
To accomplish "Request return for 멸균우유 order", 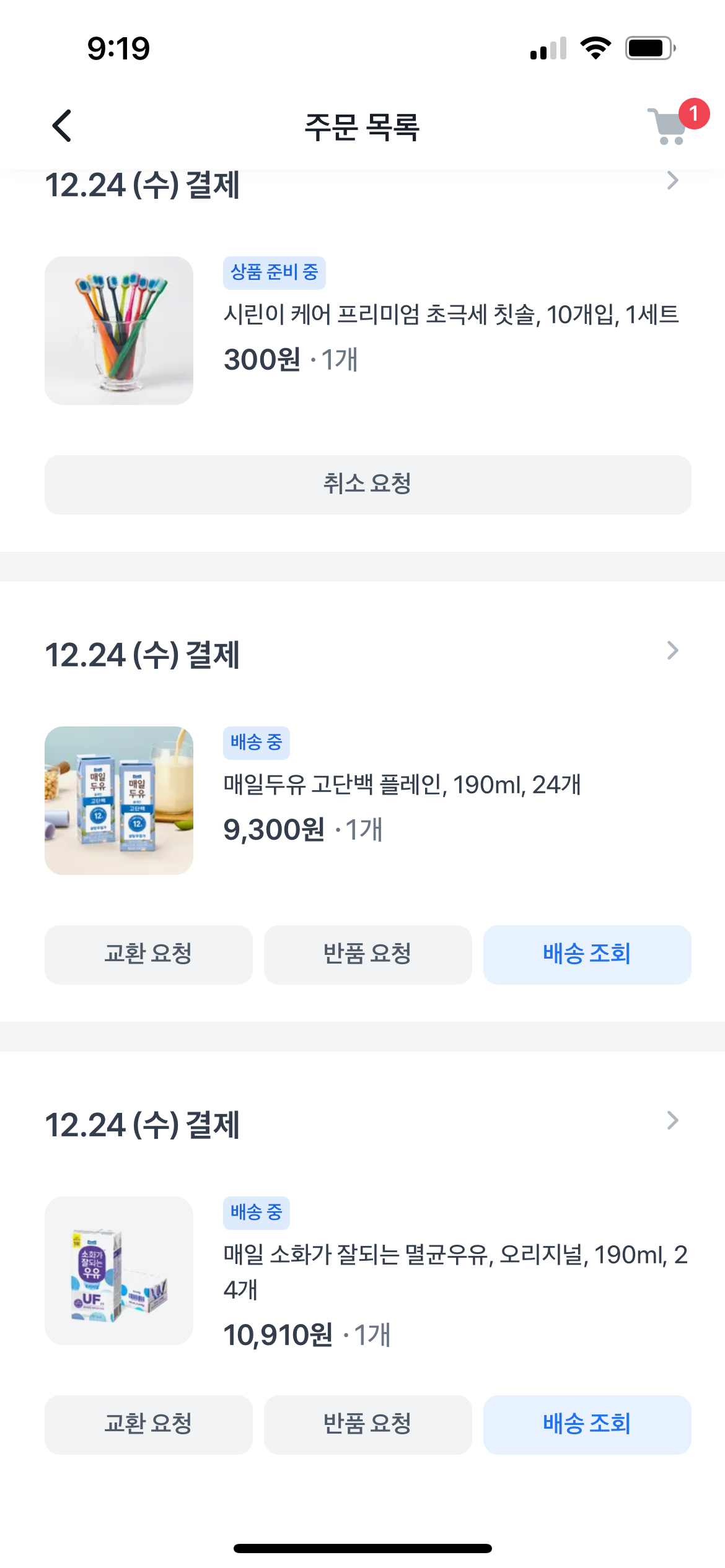I will pyautogui.click(x=367, y=1424).
